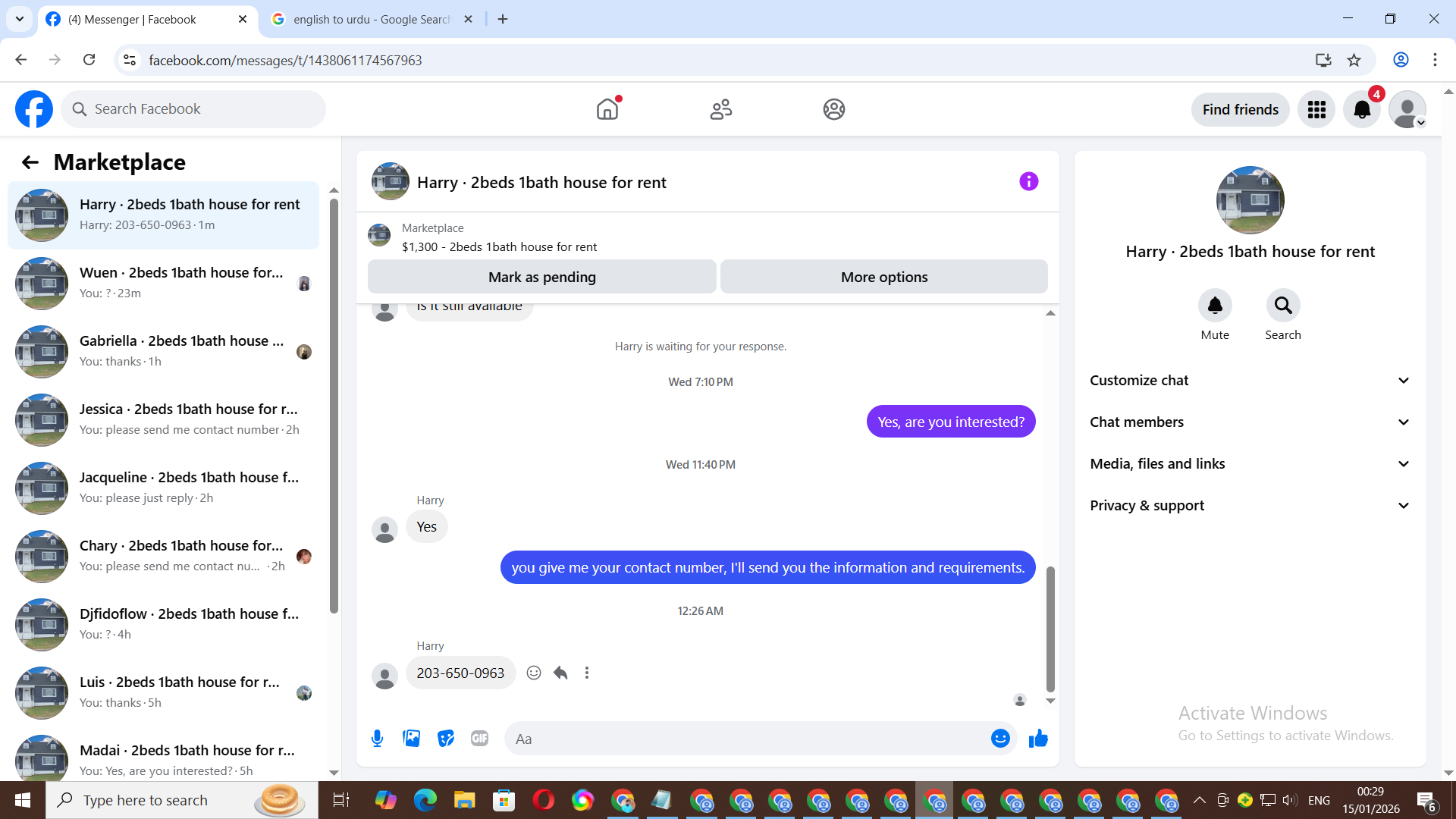Reply to Harry's phone number message
Screen dimensions: 1456x819
click(x=560, y=673)
